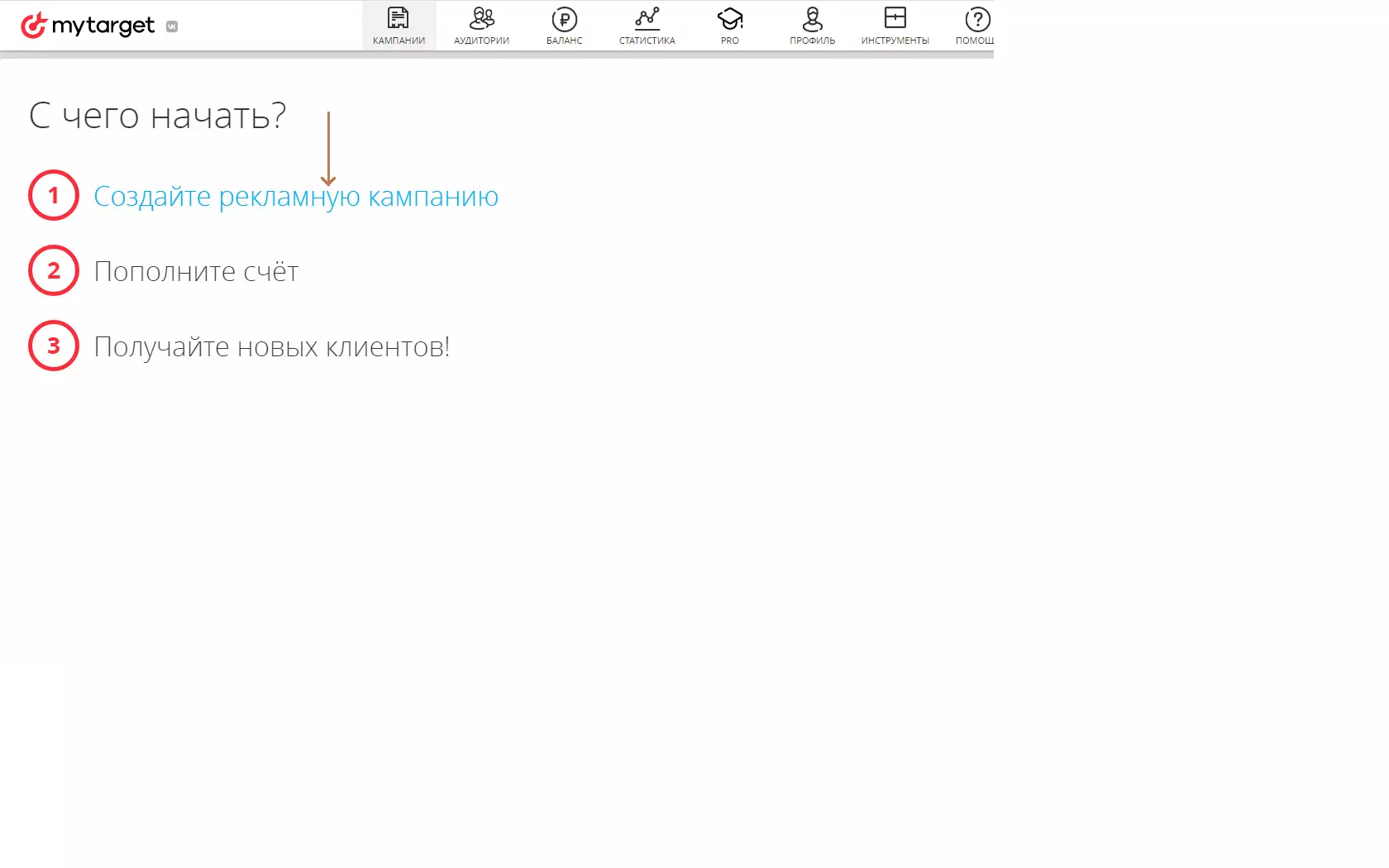This screenshot has width=1389, height=868.
Task: Click the brown downward arrow annotation
Action: pos(328,149)
